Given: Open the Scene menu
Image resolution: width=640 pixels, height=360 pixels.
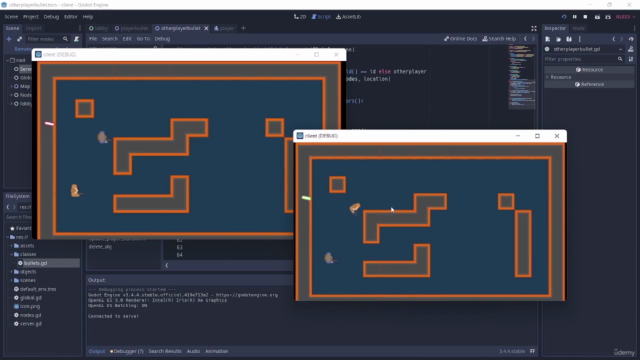Looking at the screenshot, I should (x=11, y=17).
